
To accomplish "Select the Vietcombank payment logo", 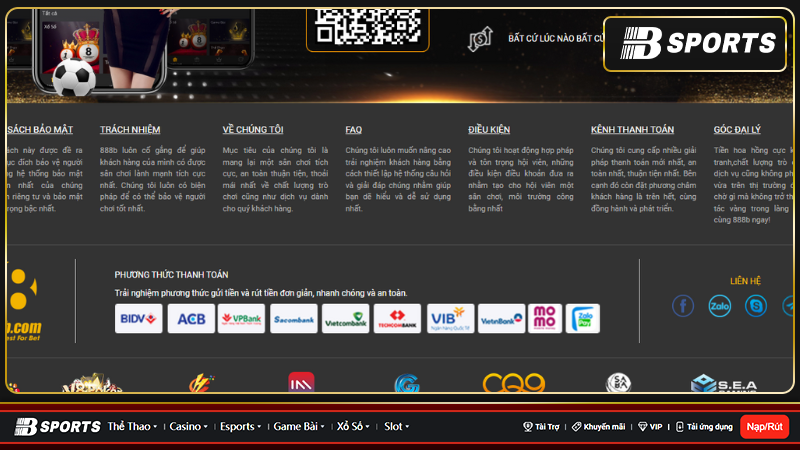I will point(345,319).
